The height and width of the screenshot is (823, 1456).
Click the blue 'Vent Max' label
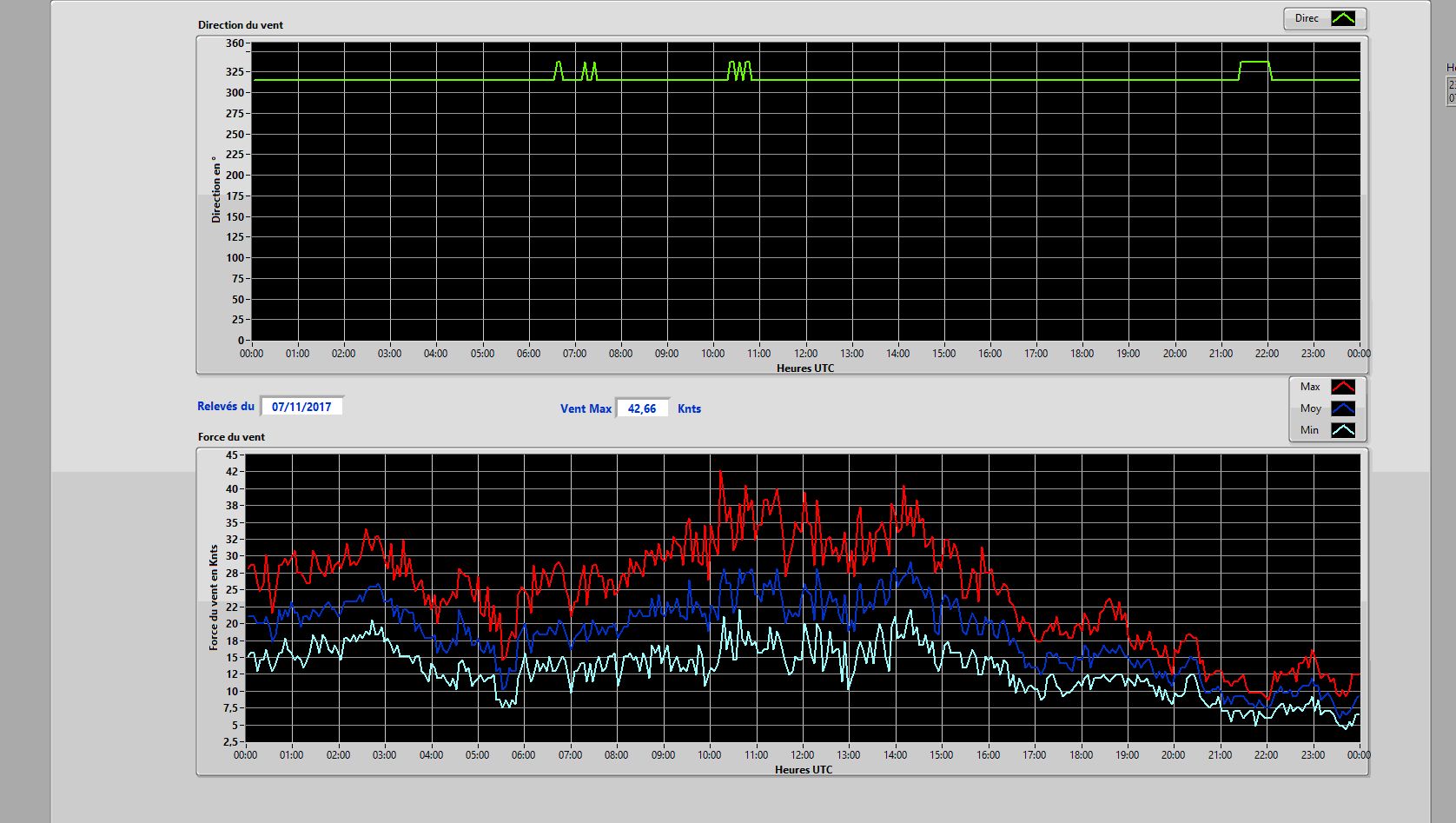click(586, 408)
